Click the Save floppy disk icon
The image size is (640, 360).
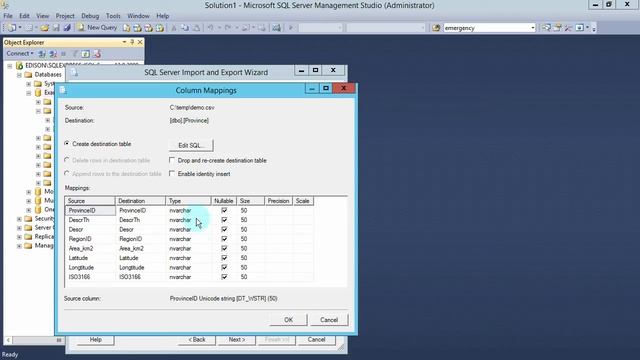coord(56,28)
